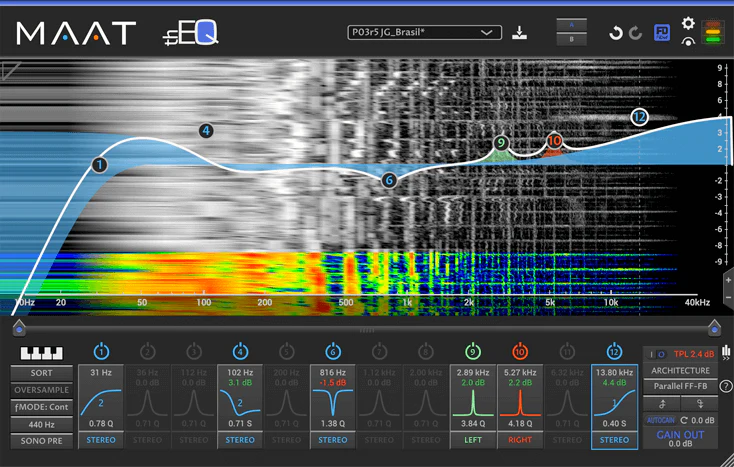
Task: Click the save preset download icon
Action: [519, 33]
